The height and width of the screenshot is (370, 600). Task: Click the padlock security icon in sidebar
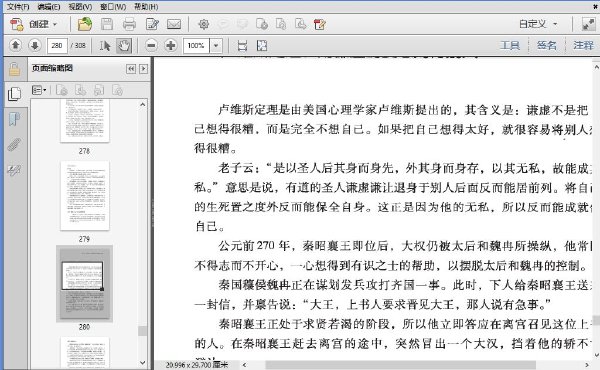pyautogui.click(x=15, y=69)
